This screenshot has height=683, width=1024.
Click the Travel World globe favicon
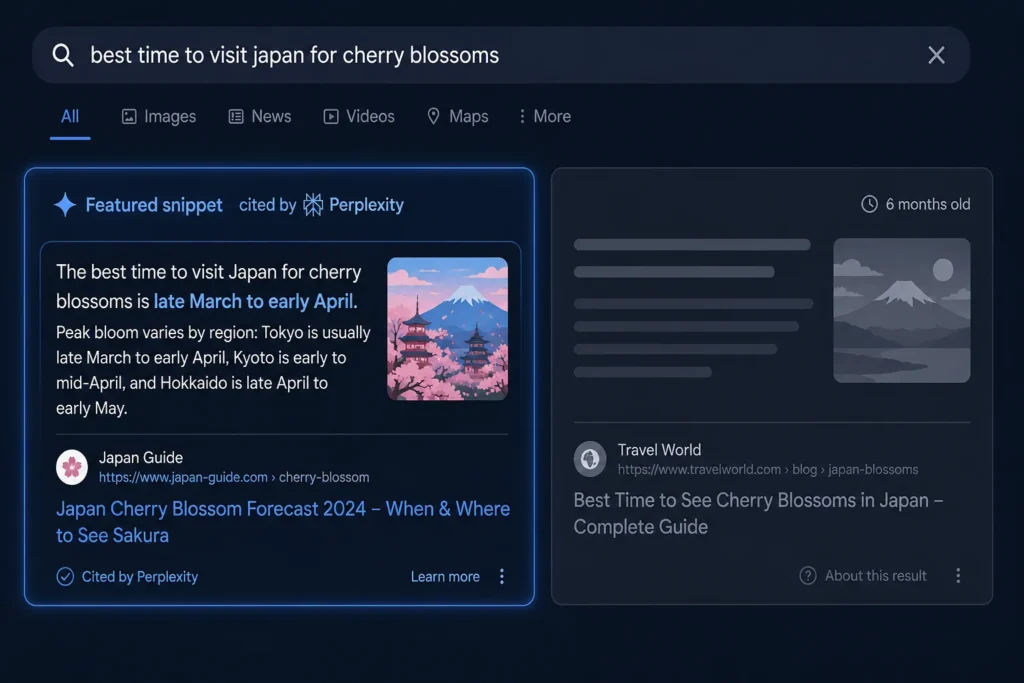pos(590,459)
